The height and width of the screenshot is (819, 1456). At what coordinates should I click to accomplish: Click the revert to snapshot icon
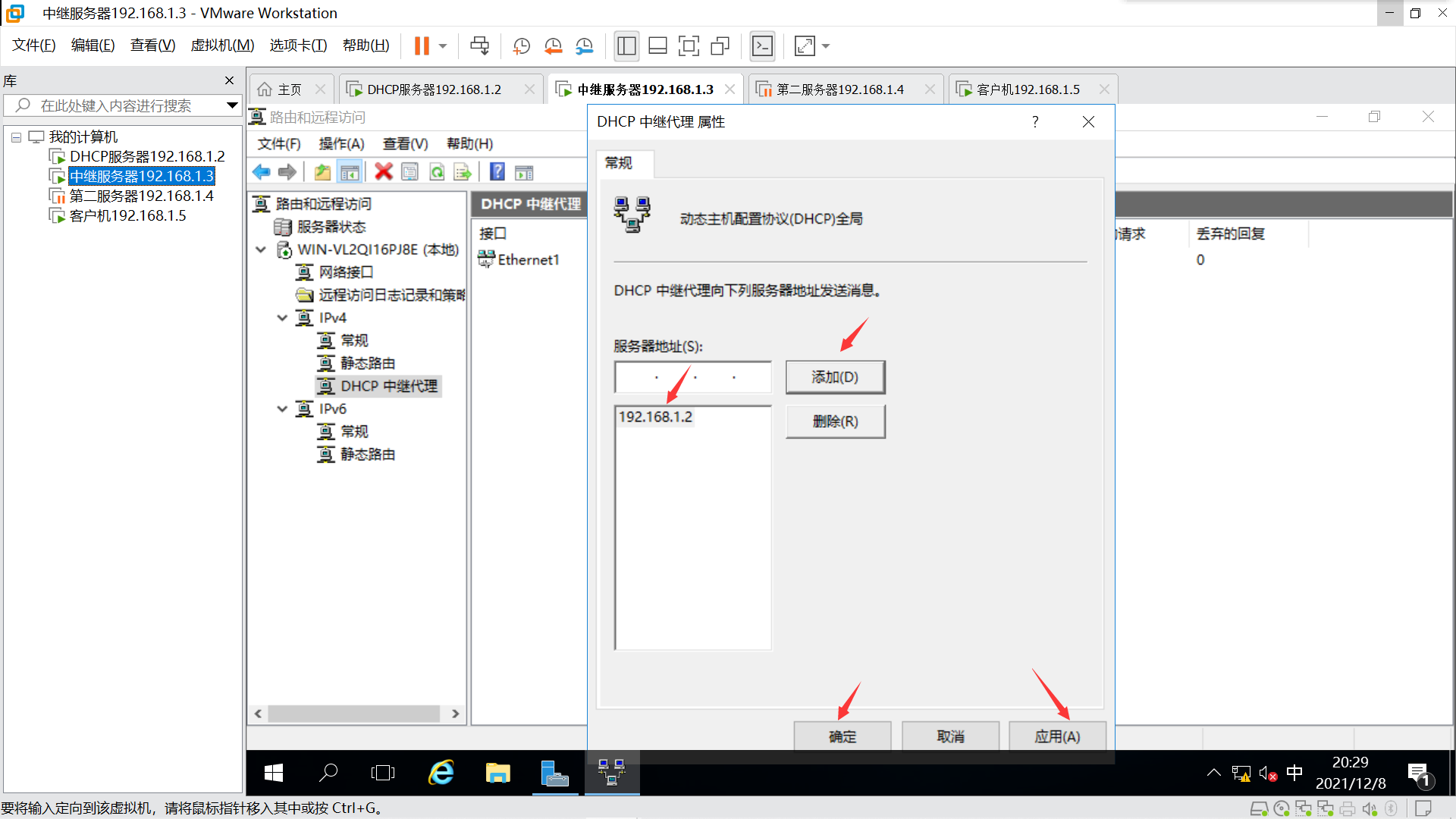(x=553, y=46)
